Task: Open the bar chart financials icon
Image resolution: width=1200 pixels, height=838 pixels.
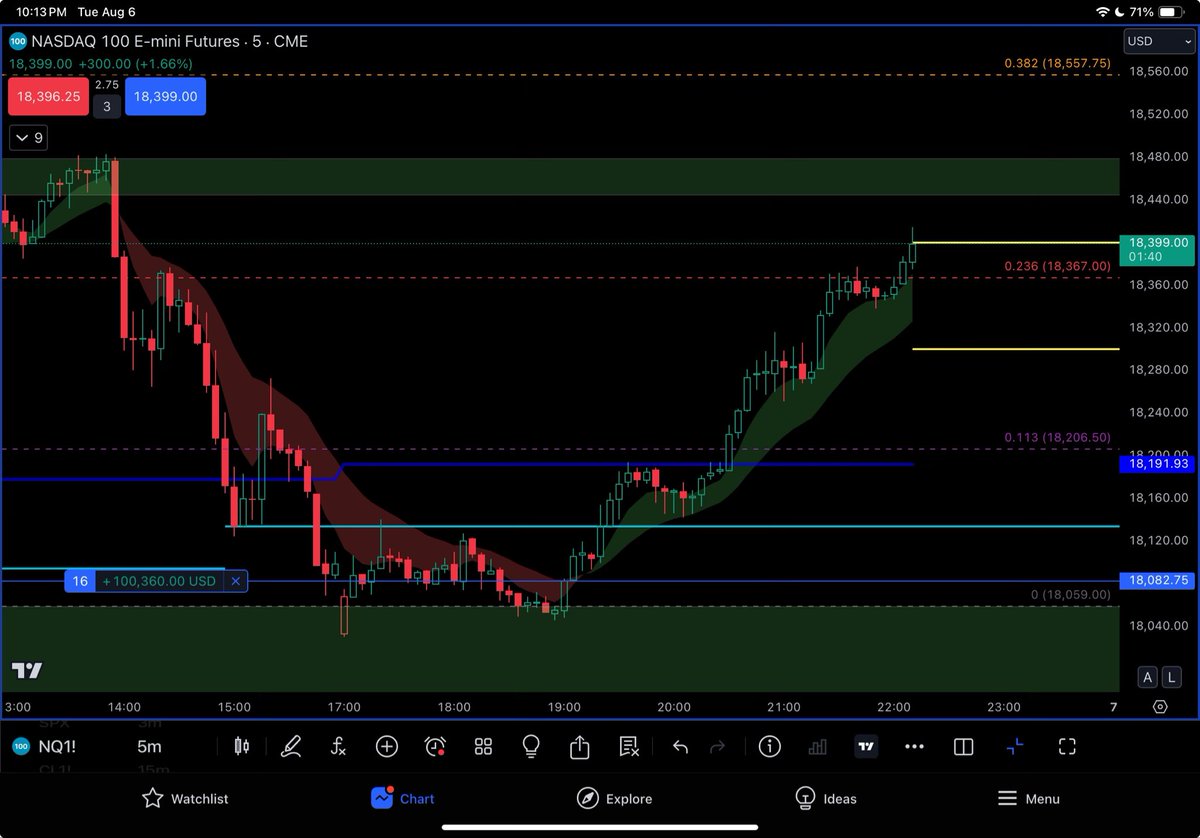Action: [x=817, y=746]
